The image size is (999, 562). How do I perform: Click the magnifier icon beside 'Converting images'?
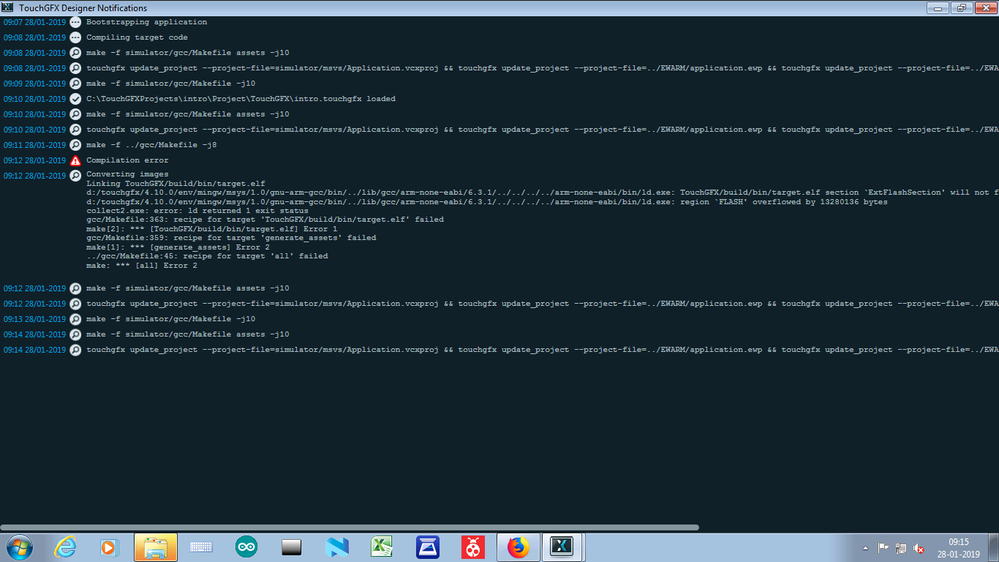(x=75, y=176)
